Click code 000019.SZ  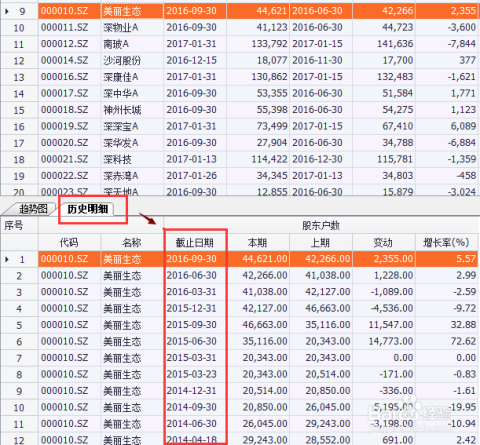pyautogui.click(x=65, y=126)
